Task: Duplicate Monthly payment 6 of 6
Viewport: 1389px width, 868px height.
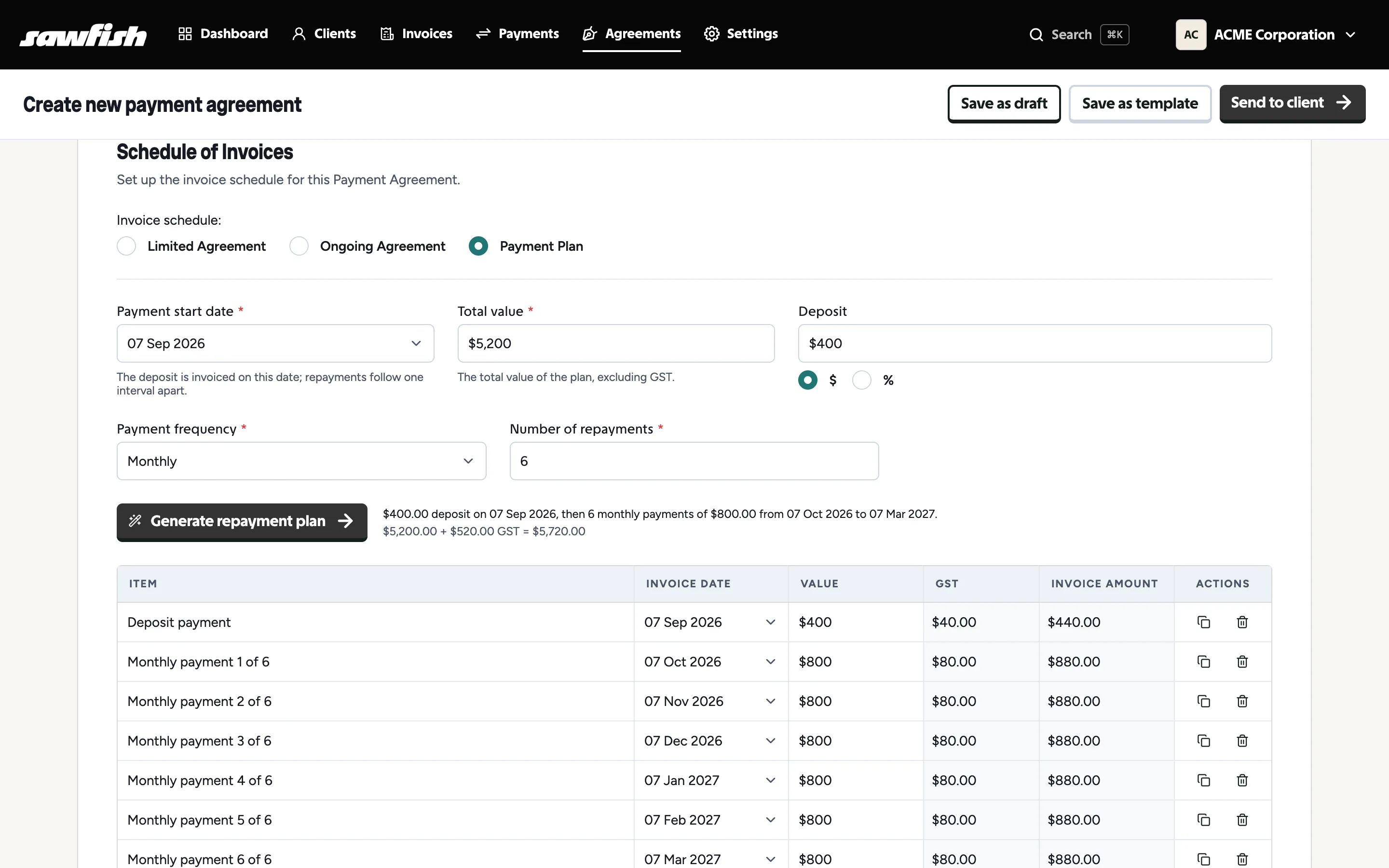Action: [x=1204, y=859]
